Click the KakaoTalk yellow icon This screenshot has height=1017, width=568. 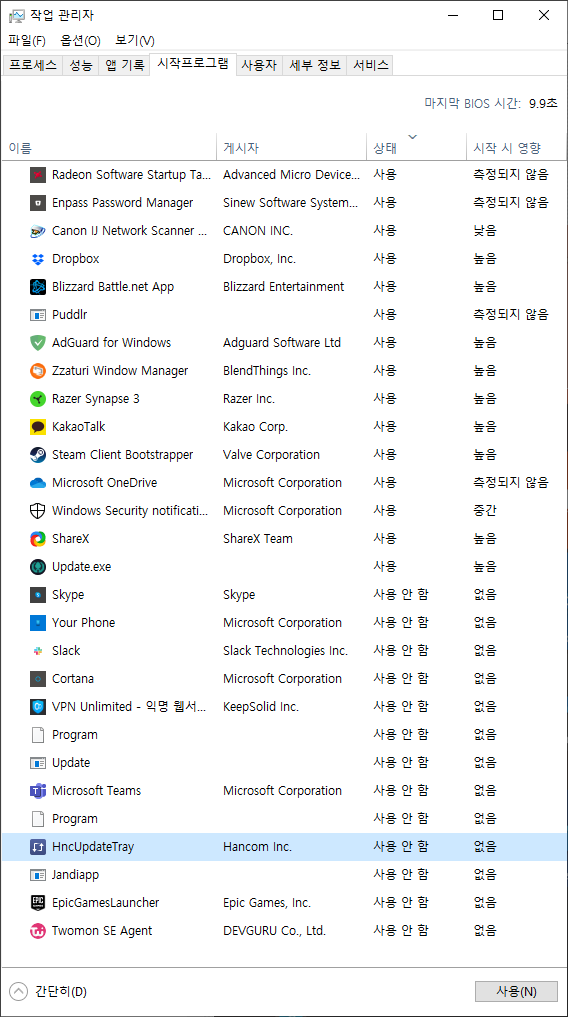tap(38, 427)
